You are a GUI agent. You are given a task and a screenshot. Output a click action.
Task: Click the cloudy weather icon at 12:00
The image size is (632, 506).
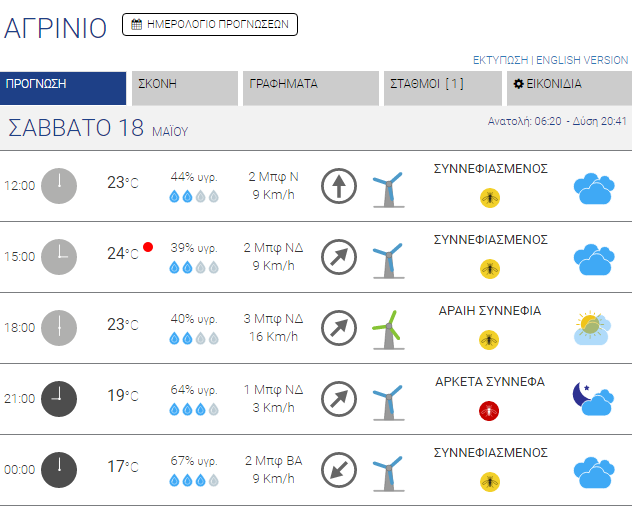pyautogui.click(x=593, y=187)
